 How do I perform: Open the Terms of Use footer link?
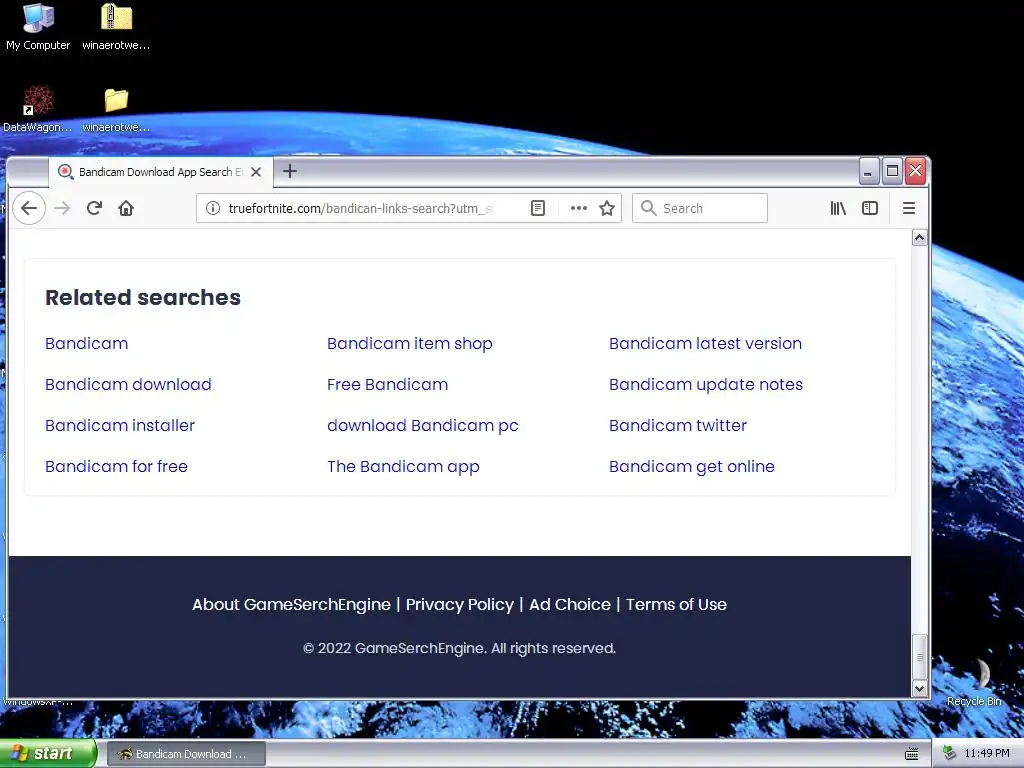click(x=676, y=605)
